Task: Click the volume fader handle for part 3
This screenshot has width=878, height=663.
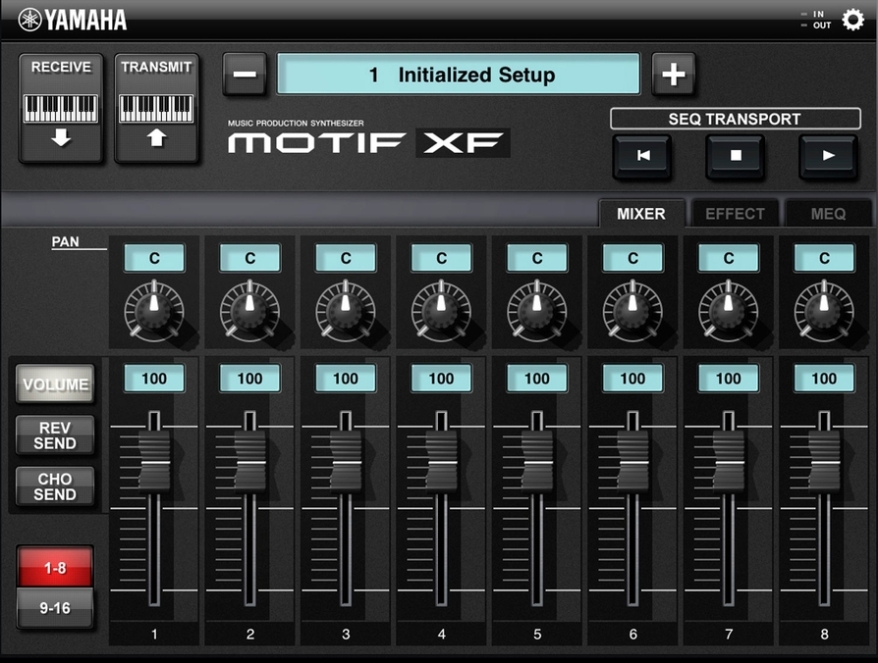Action: pyautogui.click(x=345, y=463)
